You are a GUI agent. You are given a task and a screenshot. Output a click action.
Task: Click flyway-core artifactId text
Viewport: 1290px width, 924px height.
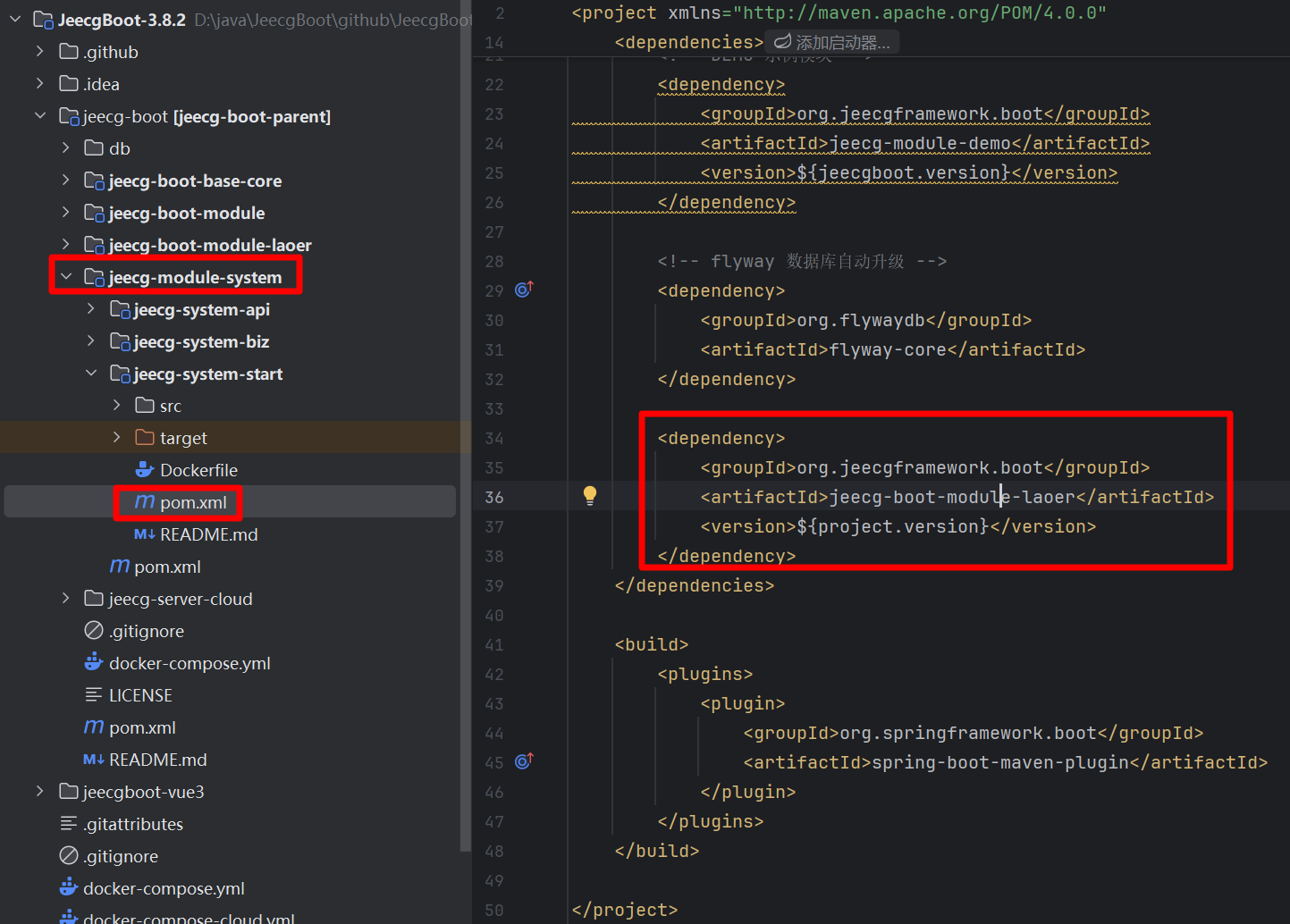coord(888,349)
